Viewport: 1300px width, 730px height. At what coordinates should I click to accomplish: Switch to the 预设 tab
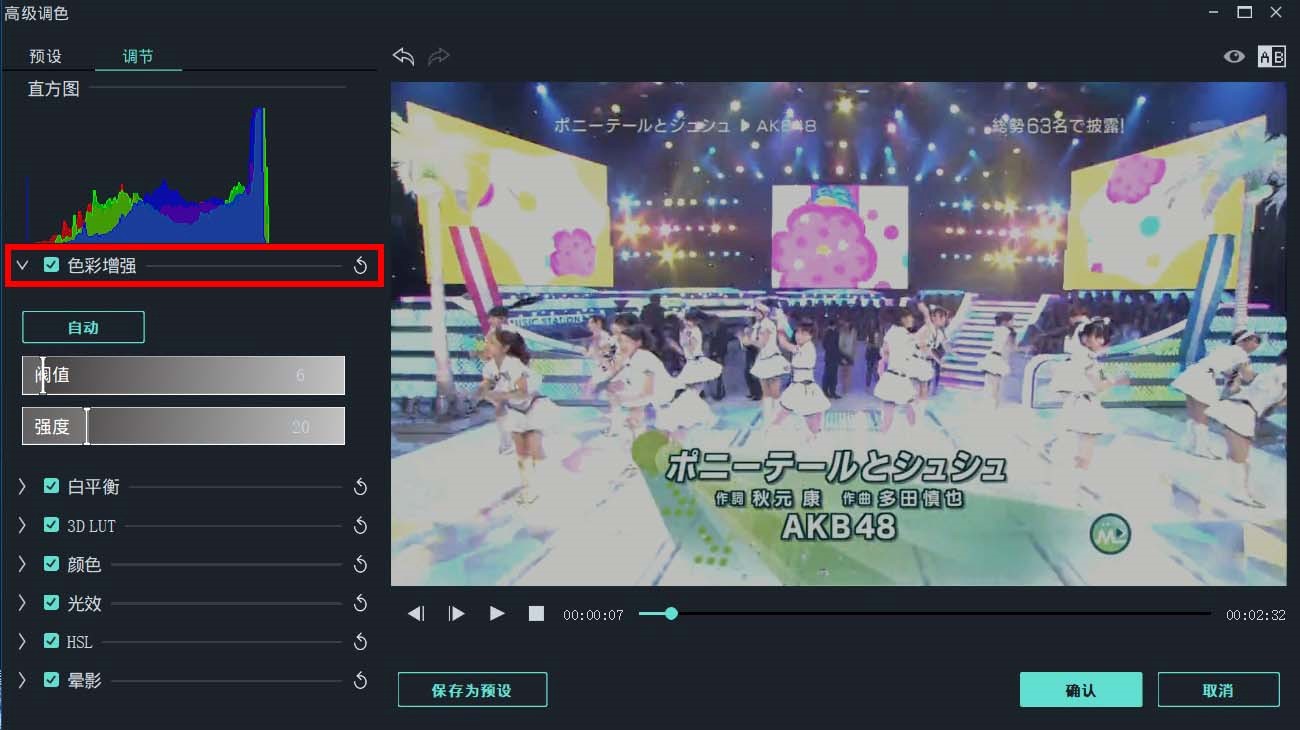(x=46, y=57)
